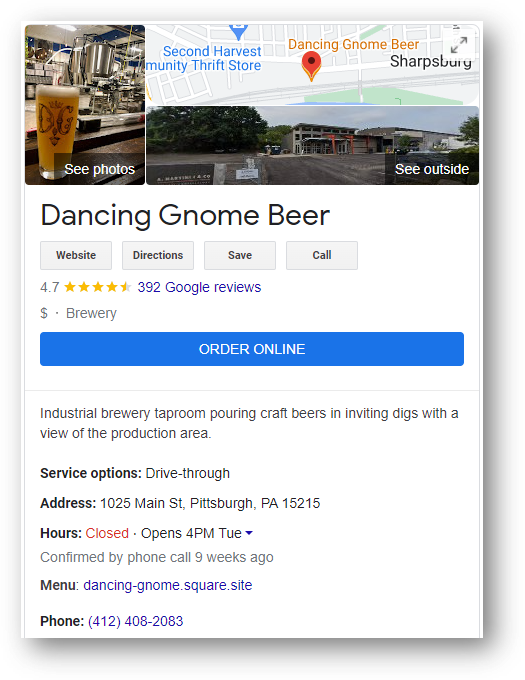This screenshot has width=525, height=680.
Task: Click the Dancing Gnome Beer map label
Action: (353, 44)
